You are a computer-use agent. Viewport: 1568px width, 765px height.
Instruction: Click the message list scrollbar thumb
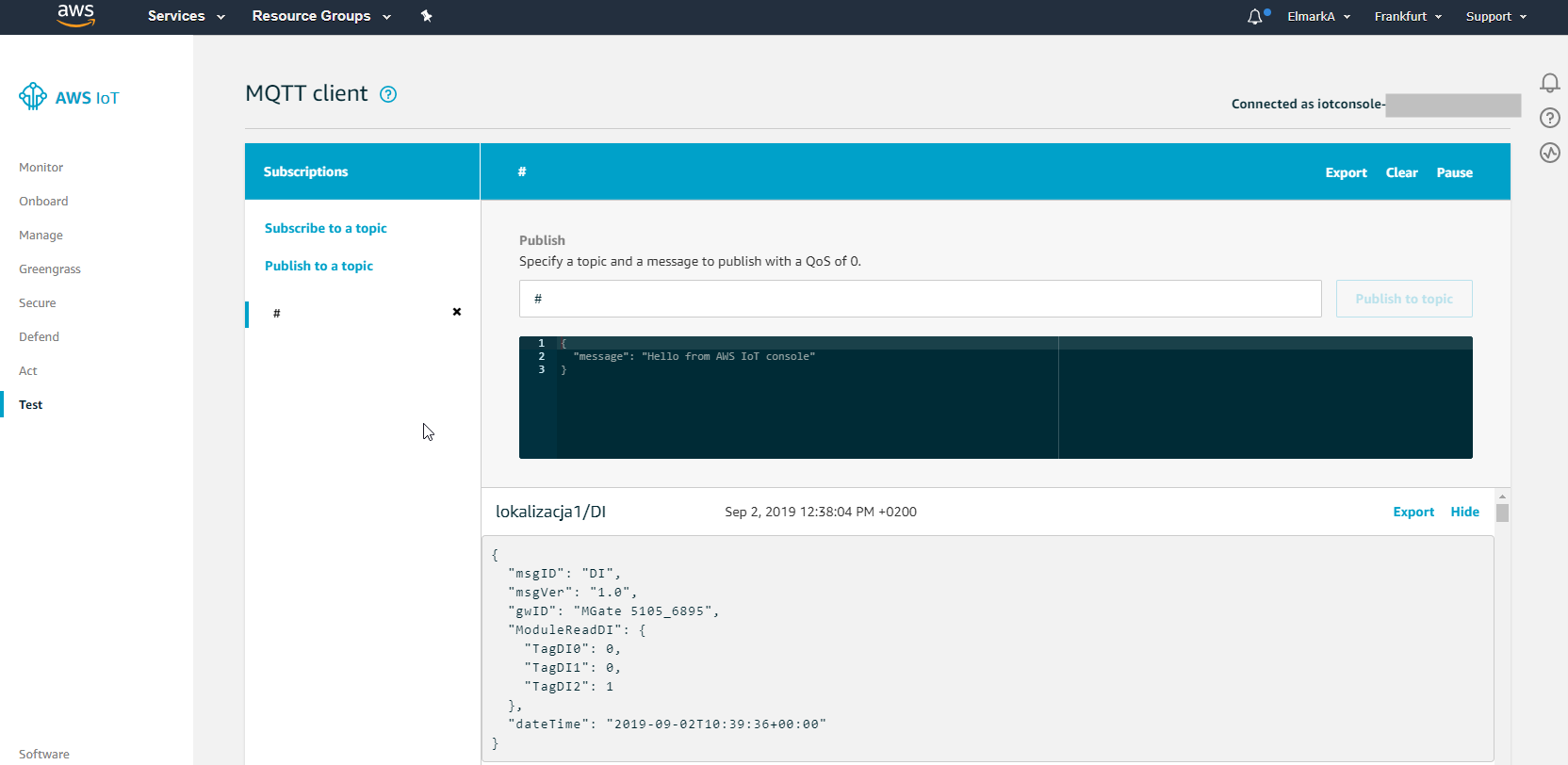pos(1502,513)
